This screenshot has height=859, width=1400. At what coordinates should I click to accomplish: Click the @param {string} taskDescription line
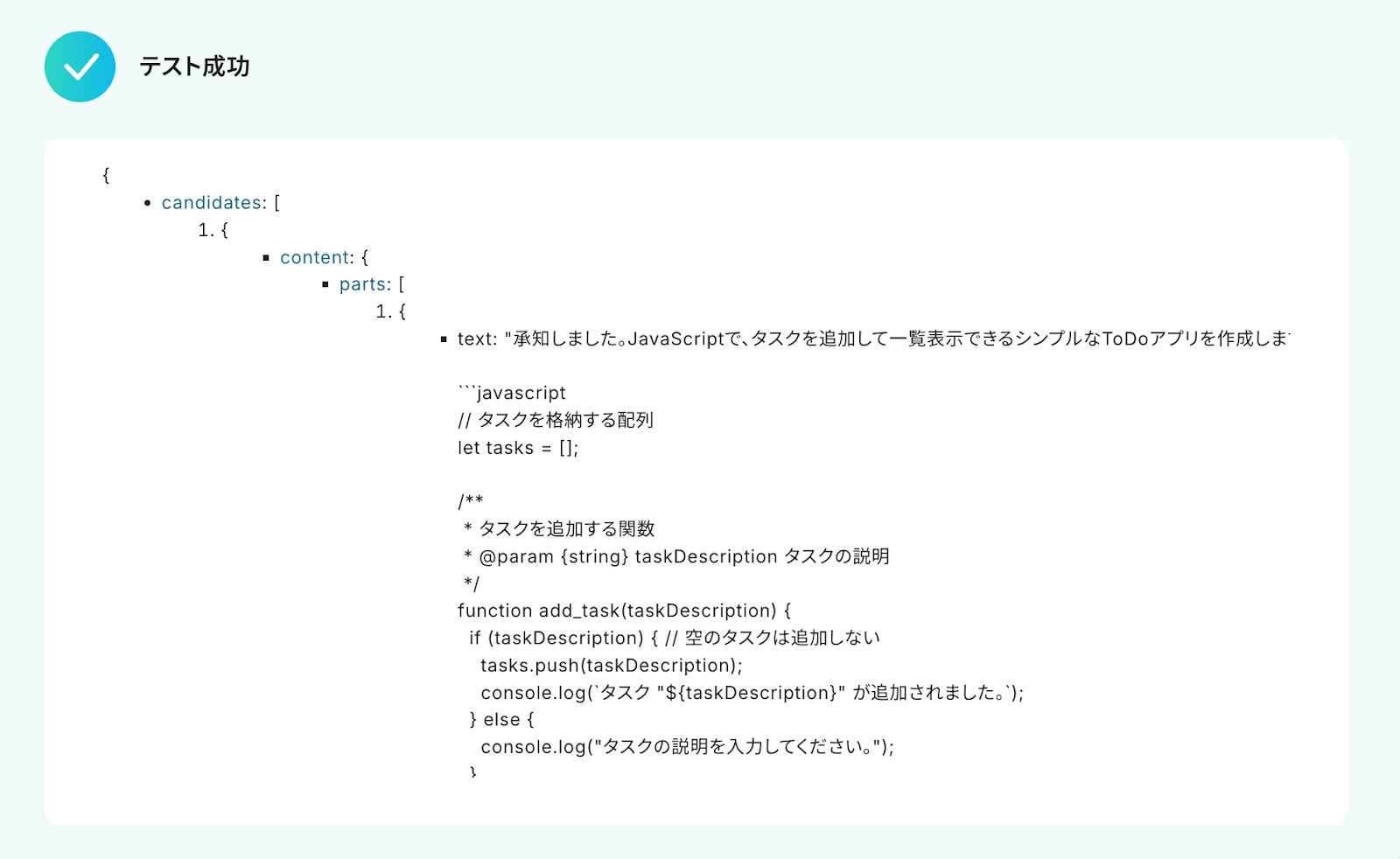[676, 556]
